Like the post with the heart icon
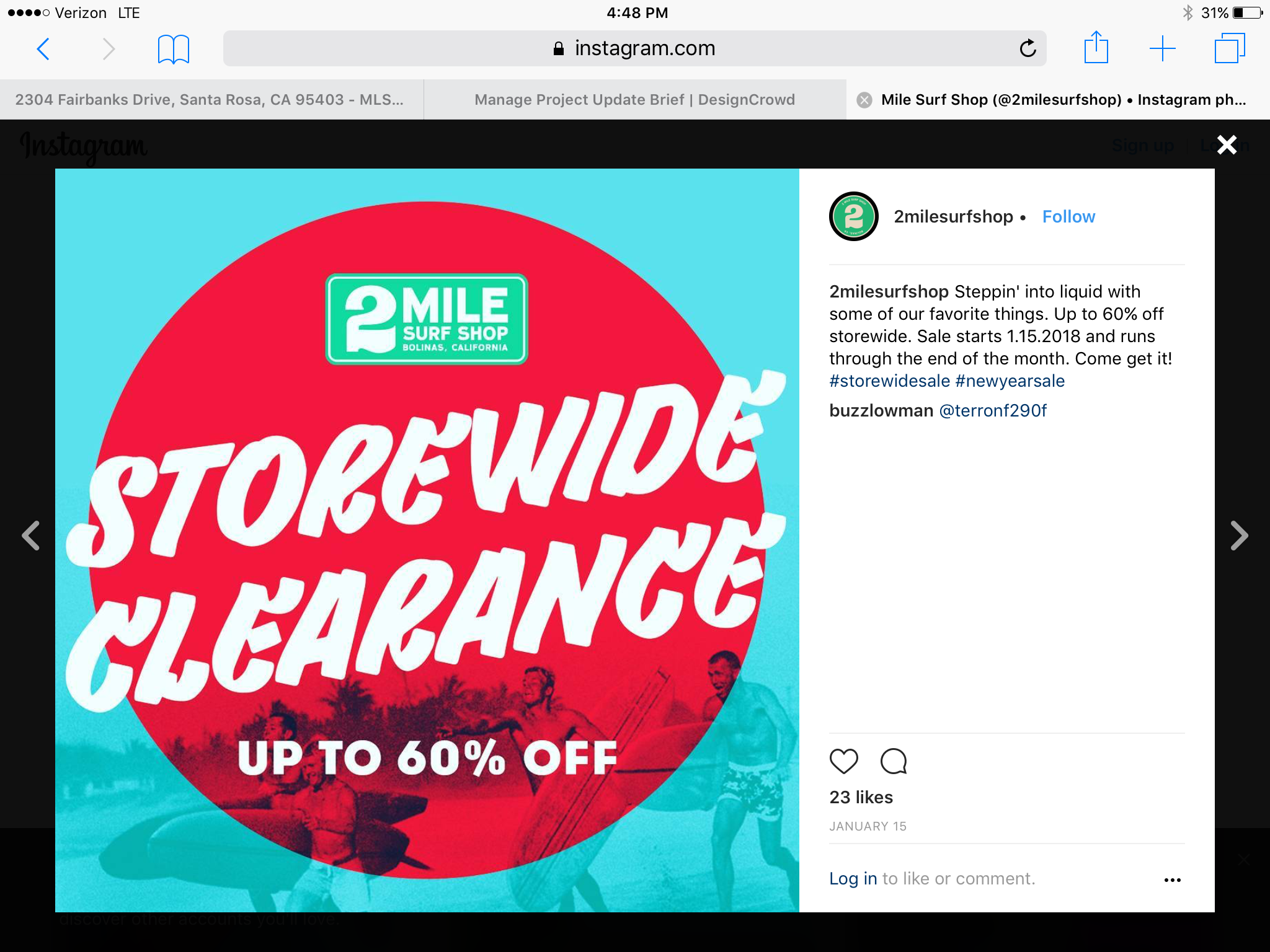Screen dimensions: 1270x952 843,761
